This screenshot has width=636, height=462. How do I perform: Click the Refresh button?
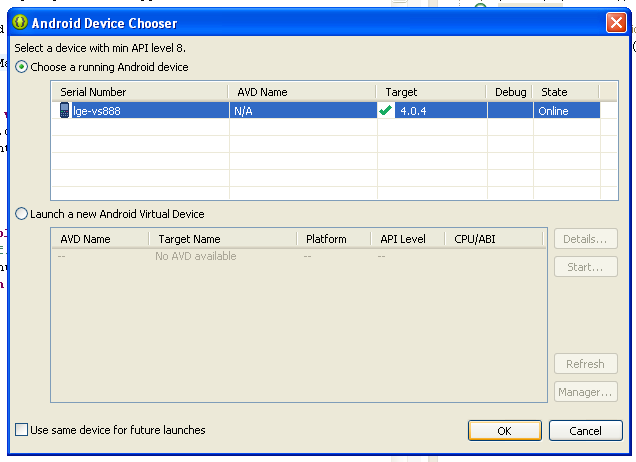[585, 364]
